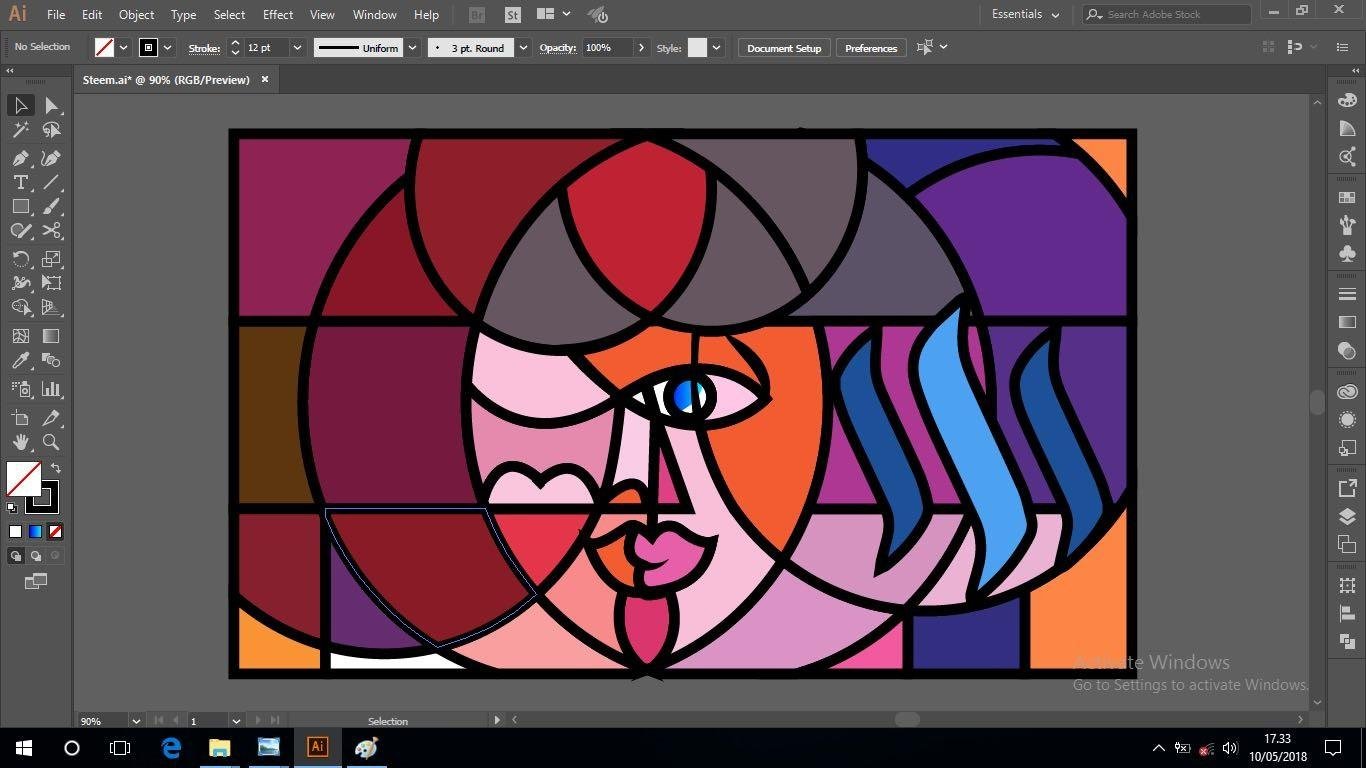Open the Symbols panel club icon
The height and width of the screenshot is (768, 1366).
click(x=1347, y=253)
